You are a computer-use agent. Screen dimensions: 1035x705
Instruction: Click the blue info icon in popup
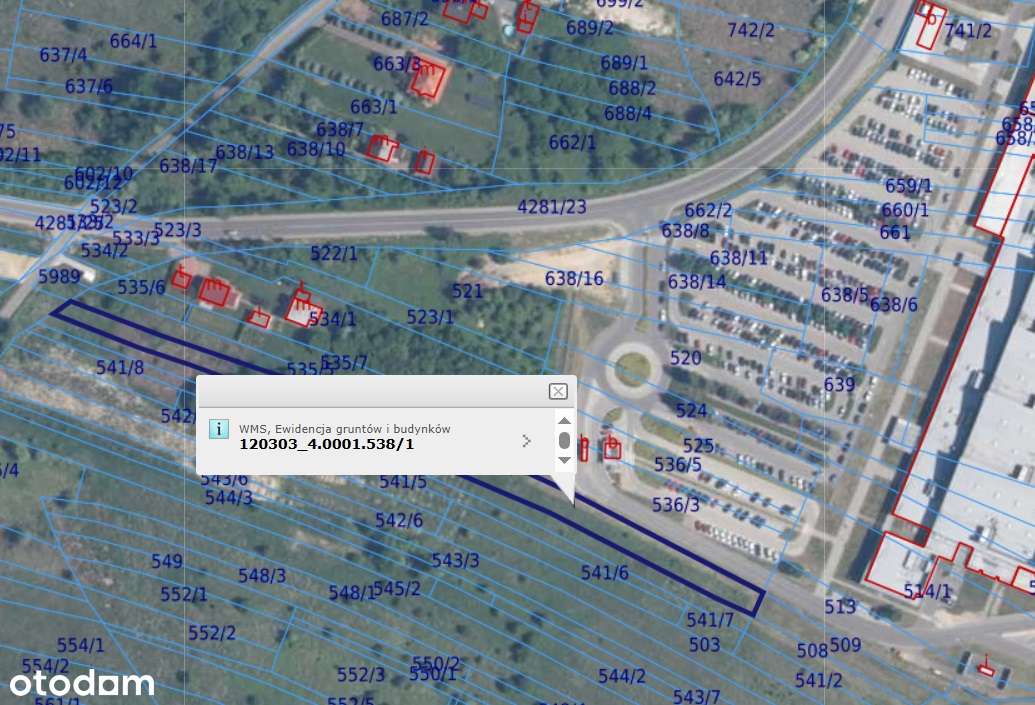(218, 428)
